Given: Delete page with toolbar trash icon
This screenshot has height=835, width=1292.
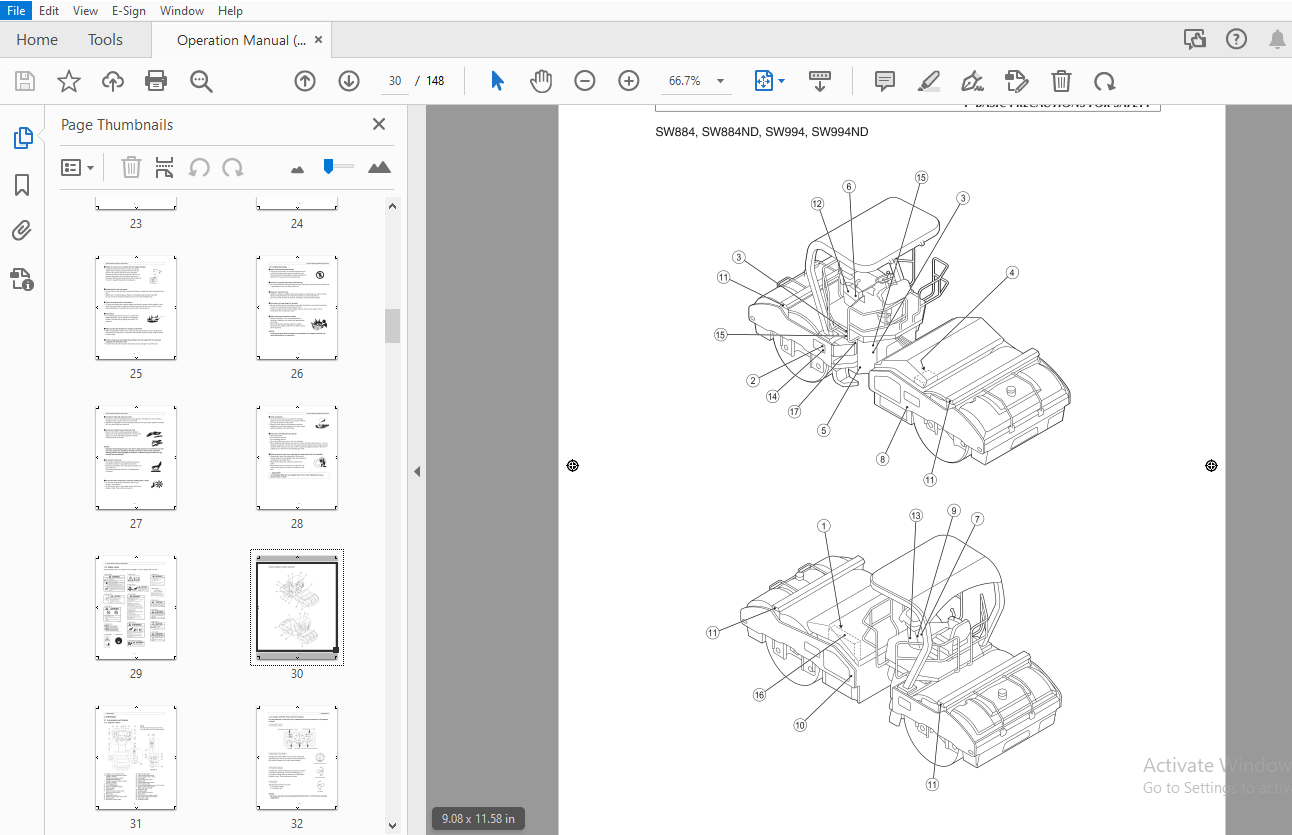Looking at the screenshot, I should point(1061,81).
